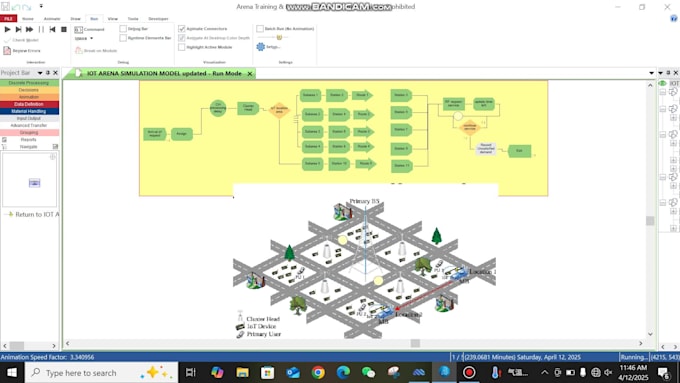
Task: Open the Input Output panel
Action: 29,118
